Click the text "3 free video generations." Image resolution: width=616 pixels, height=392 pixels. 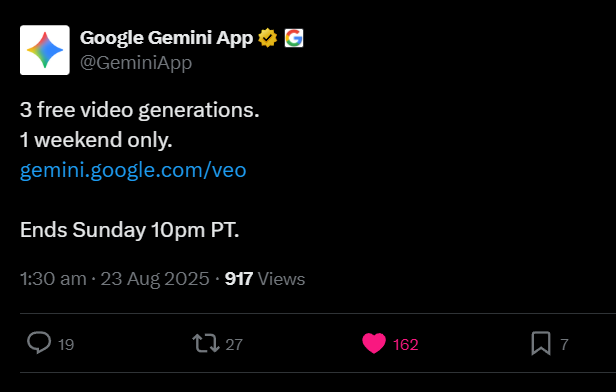point(140,110)
